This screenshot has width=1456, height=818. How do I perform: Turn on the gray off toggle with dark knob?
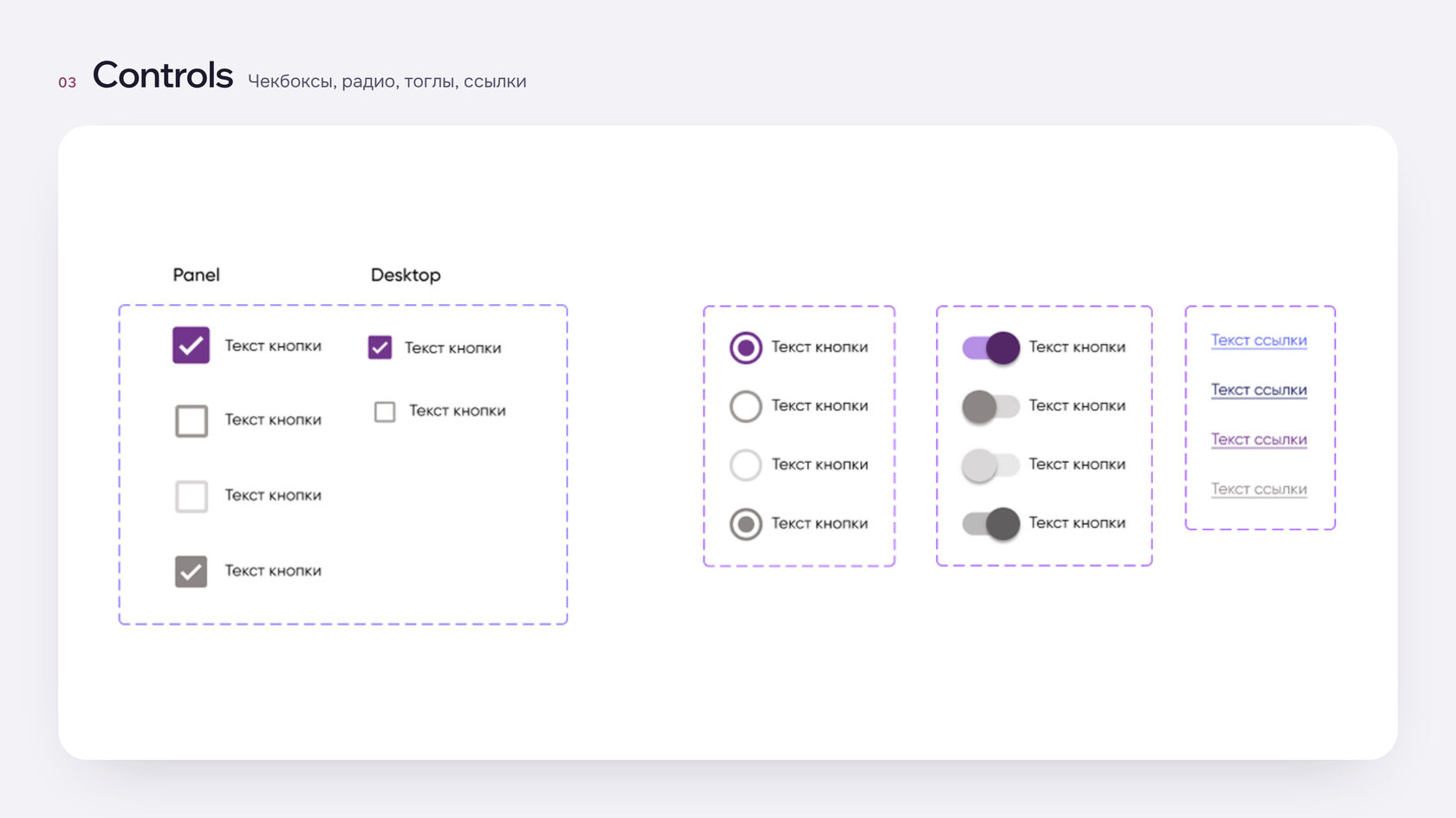(x=991, y=406)
